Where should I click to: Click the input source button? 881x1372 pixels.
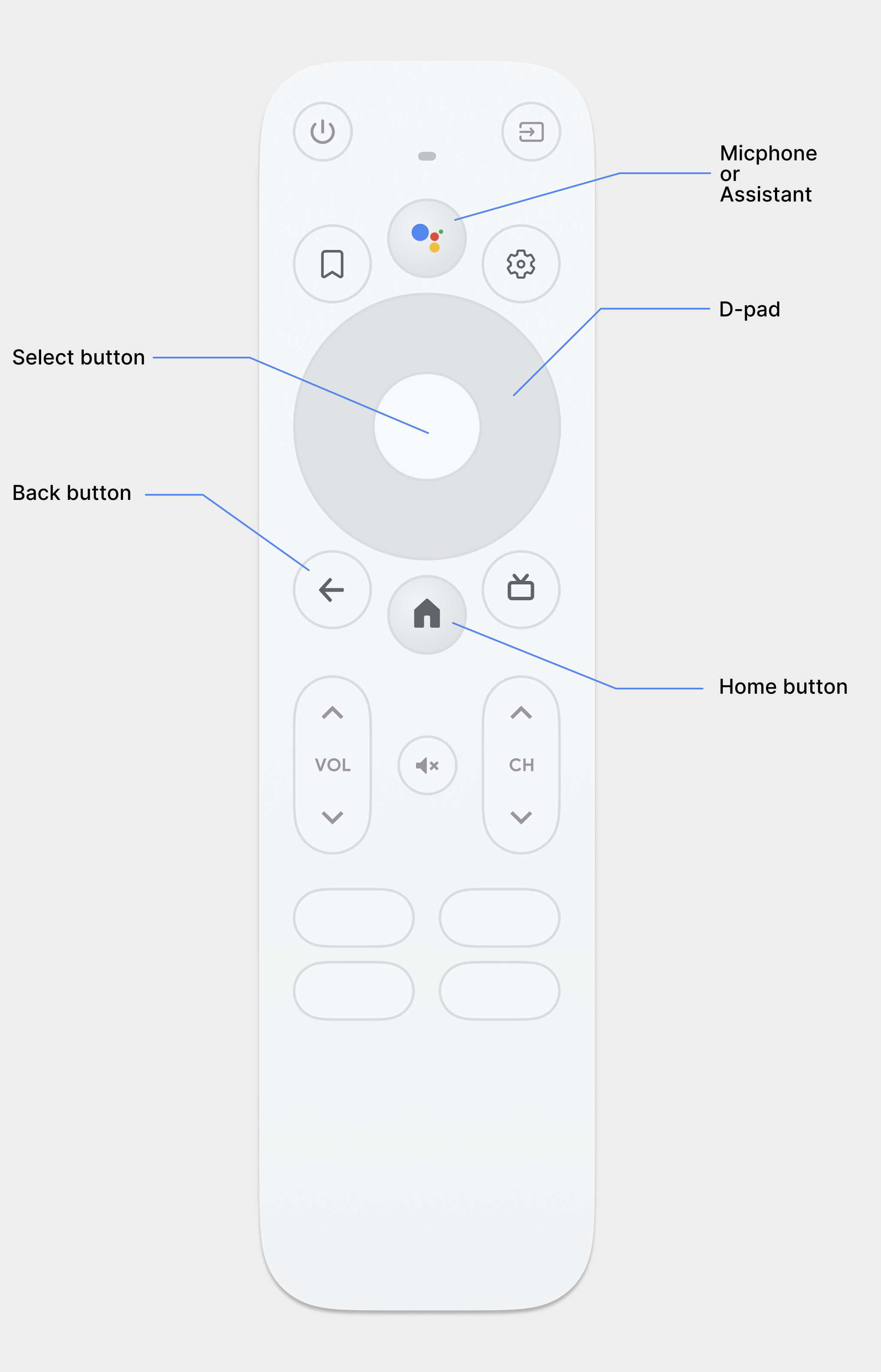(533, 130)
